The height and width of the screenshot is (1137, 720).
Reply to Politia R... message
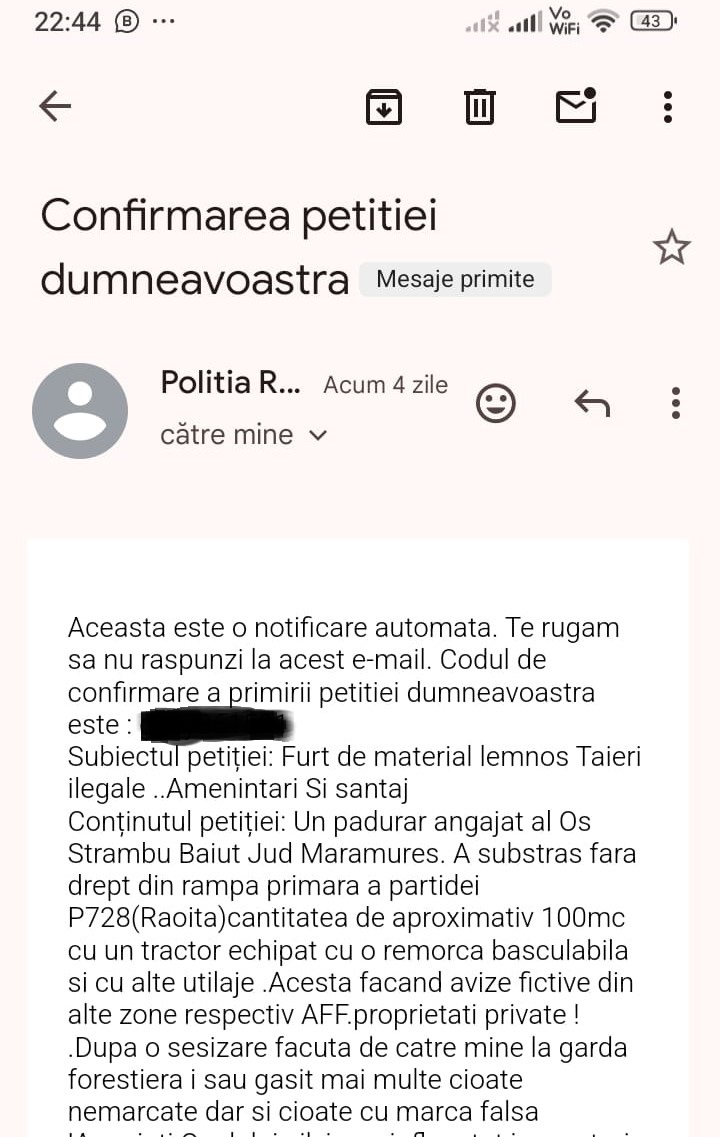point(592,403)
